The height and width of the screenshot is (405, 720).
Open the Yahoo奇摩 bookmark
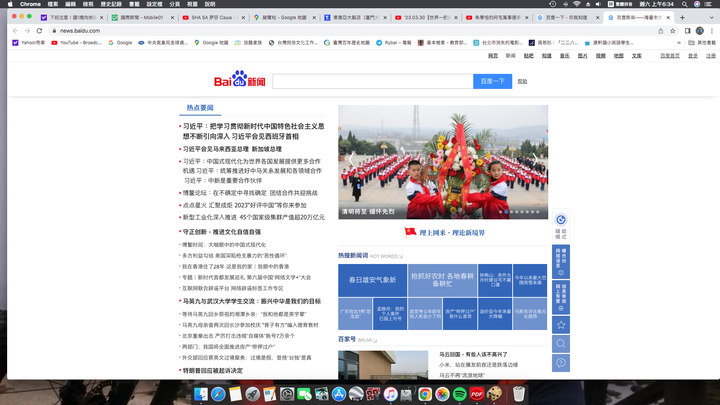click(x=28, y=43)
